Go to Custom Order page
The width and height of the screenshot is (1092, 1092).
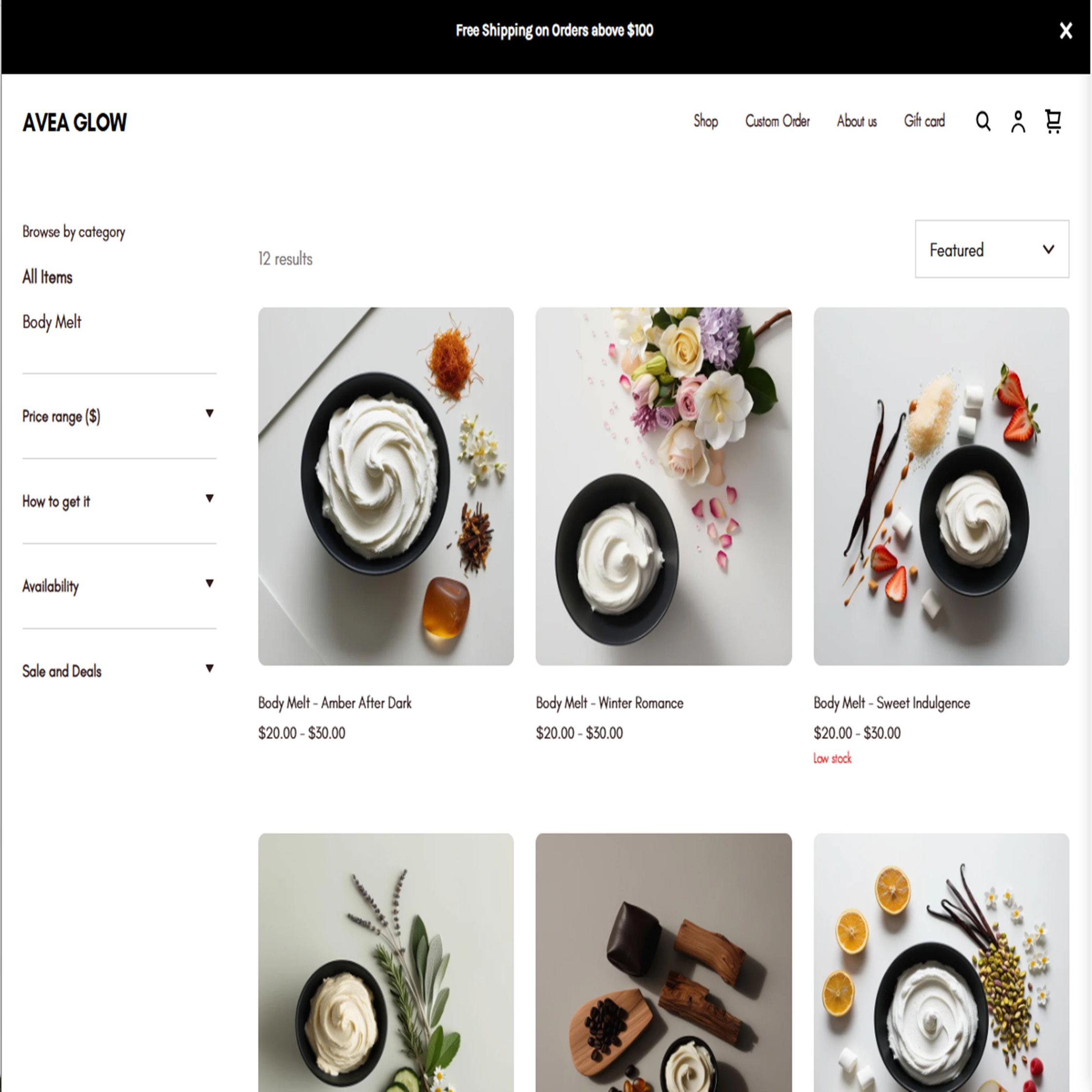(777, 121)
